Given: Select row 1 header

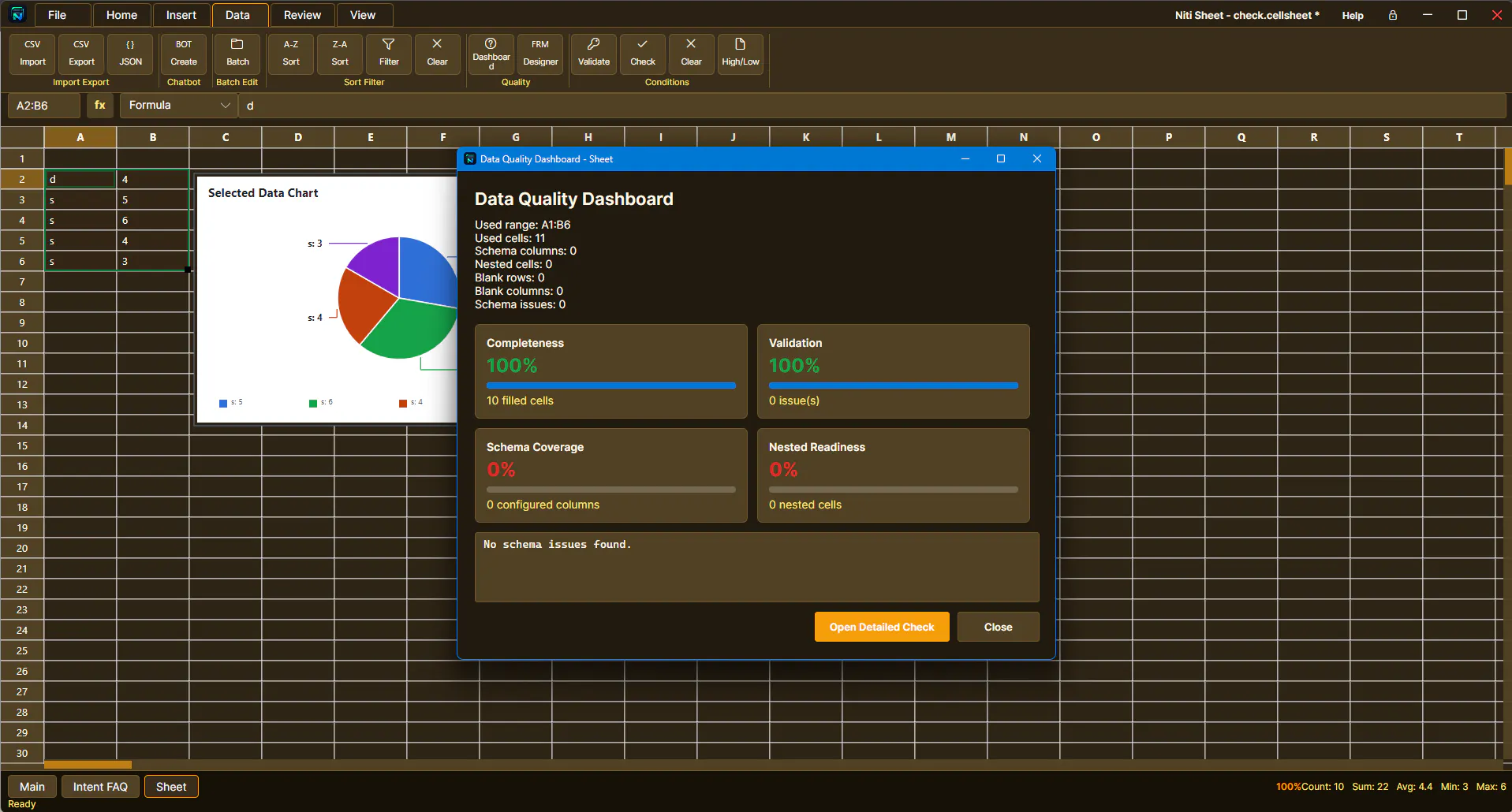Looking at the screenshot, I should (x=22, y=158).
